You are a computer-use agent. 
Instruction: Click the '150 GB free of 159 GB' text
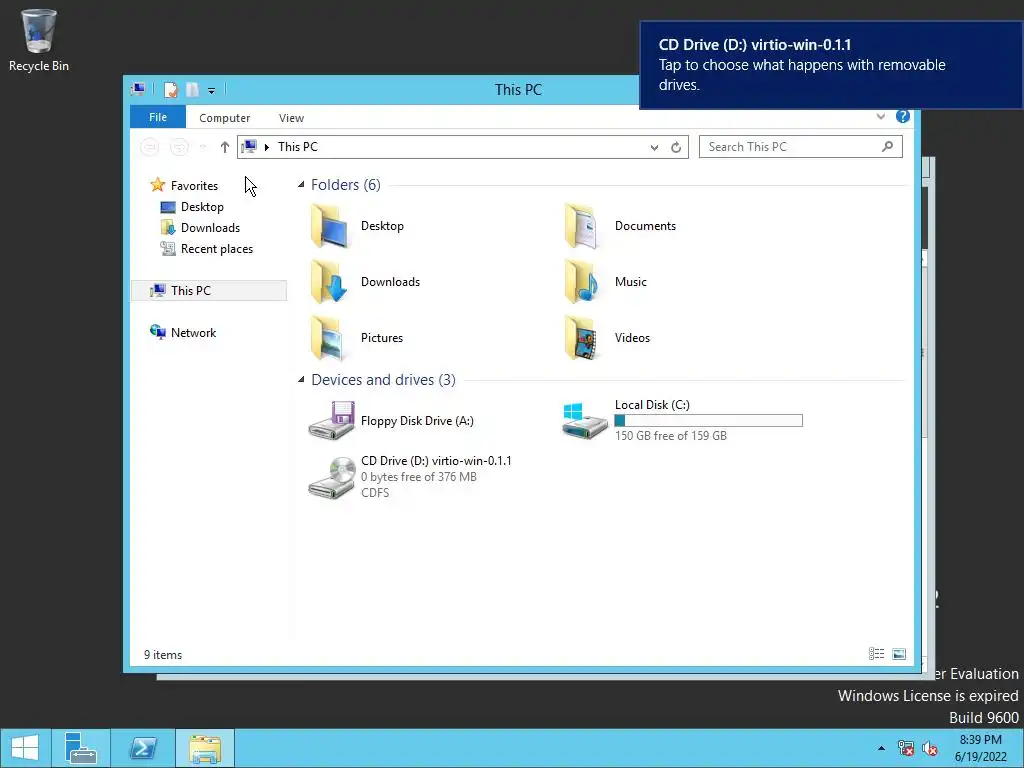(x=671, y=436)
